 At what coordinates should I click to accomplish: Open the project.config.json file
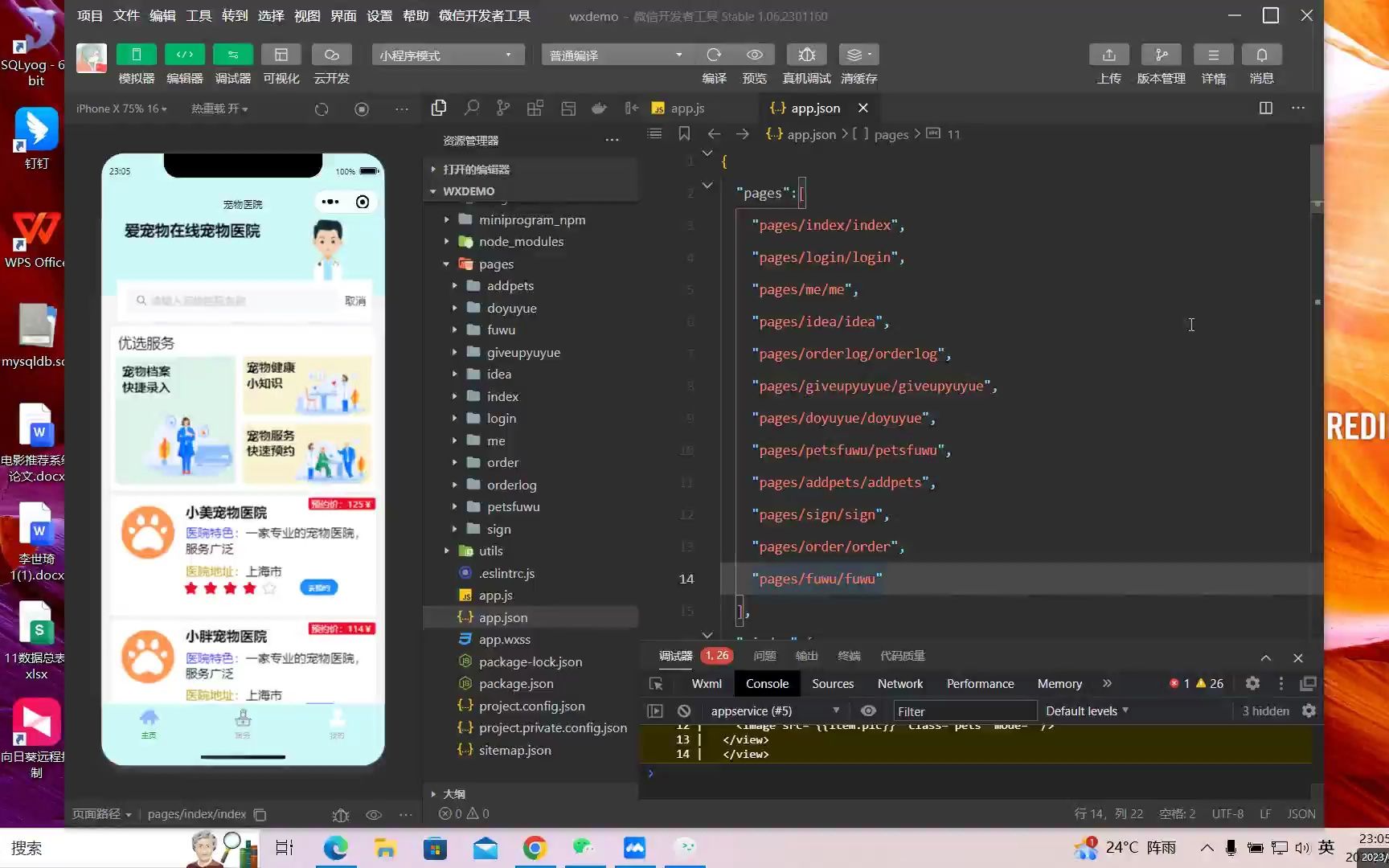point(531,706)
